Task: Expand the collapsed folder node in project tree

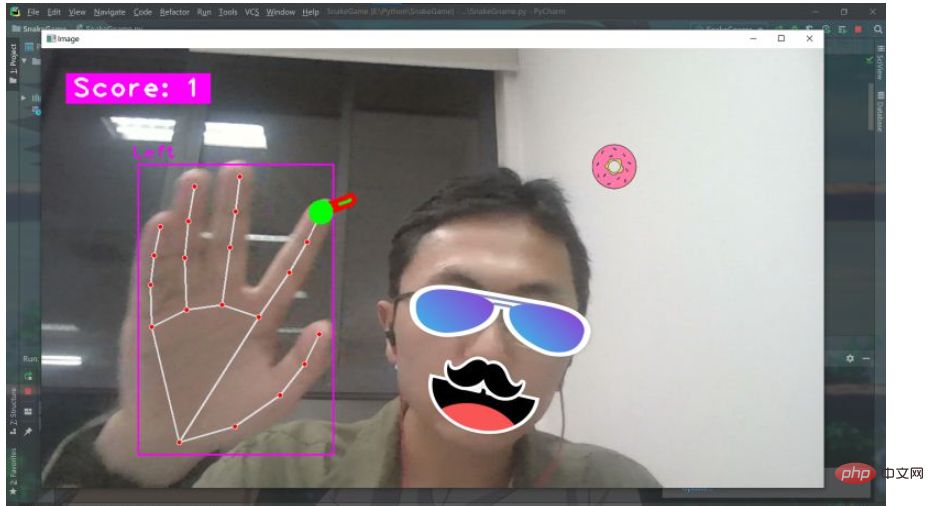Action: 23,98
